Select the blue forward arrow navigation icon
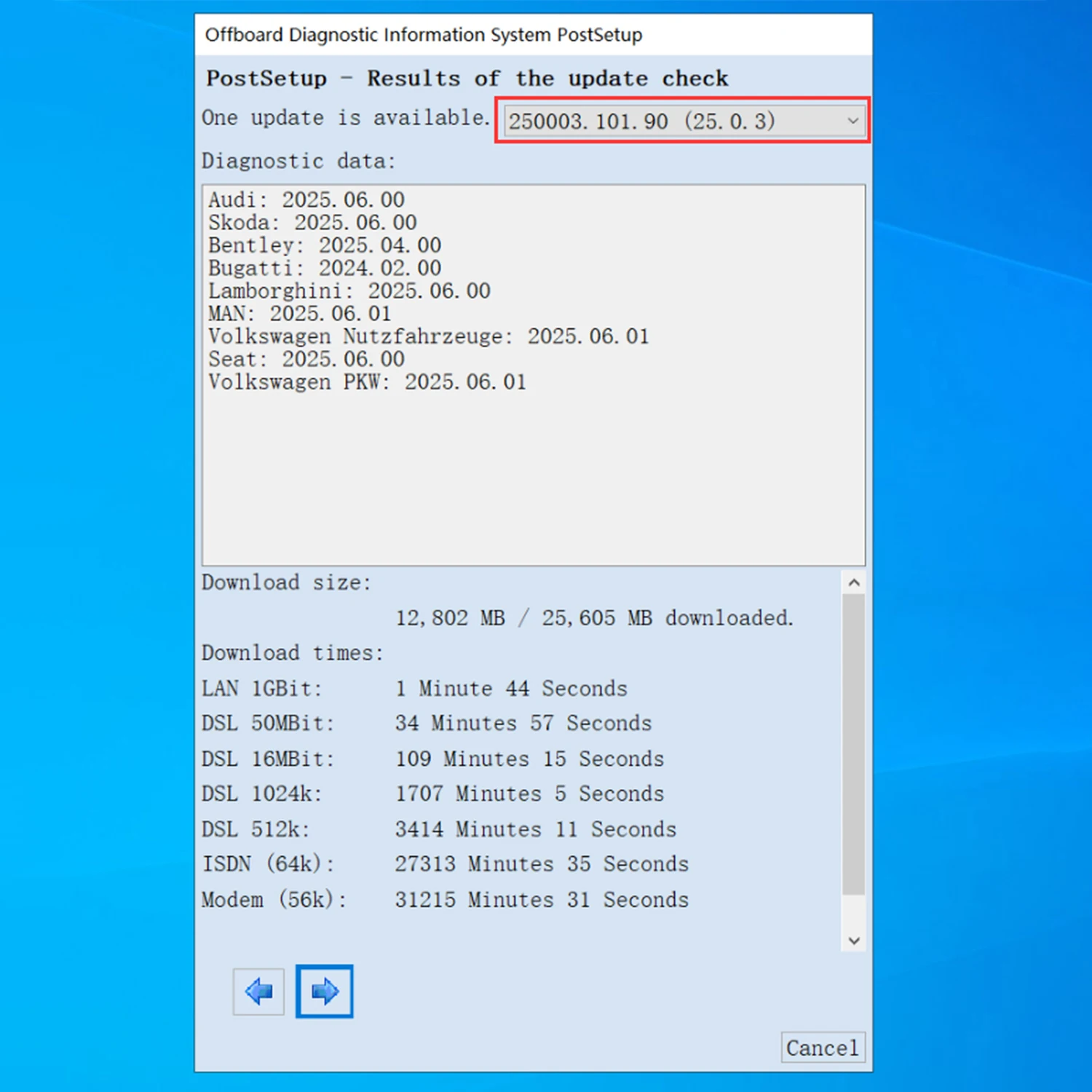This screenshot has width=1092, height=1092. pos(324,991)
